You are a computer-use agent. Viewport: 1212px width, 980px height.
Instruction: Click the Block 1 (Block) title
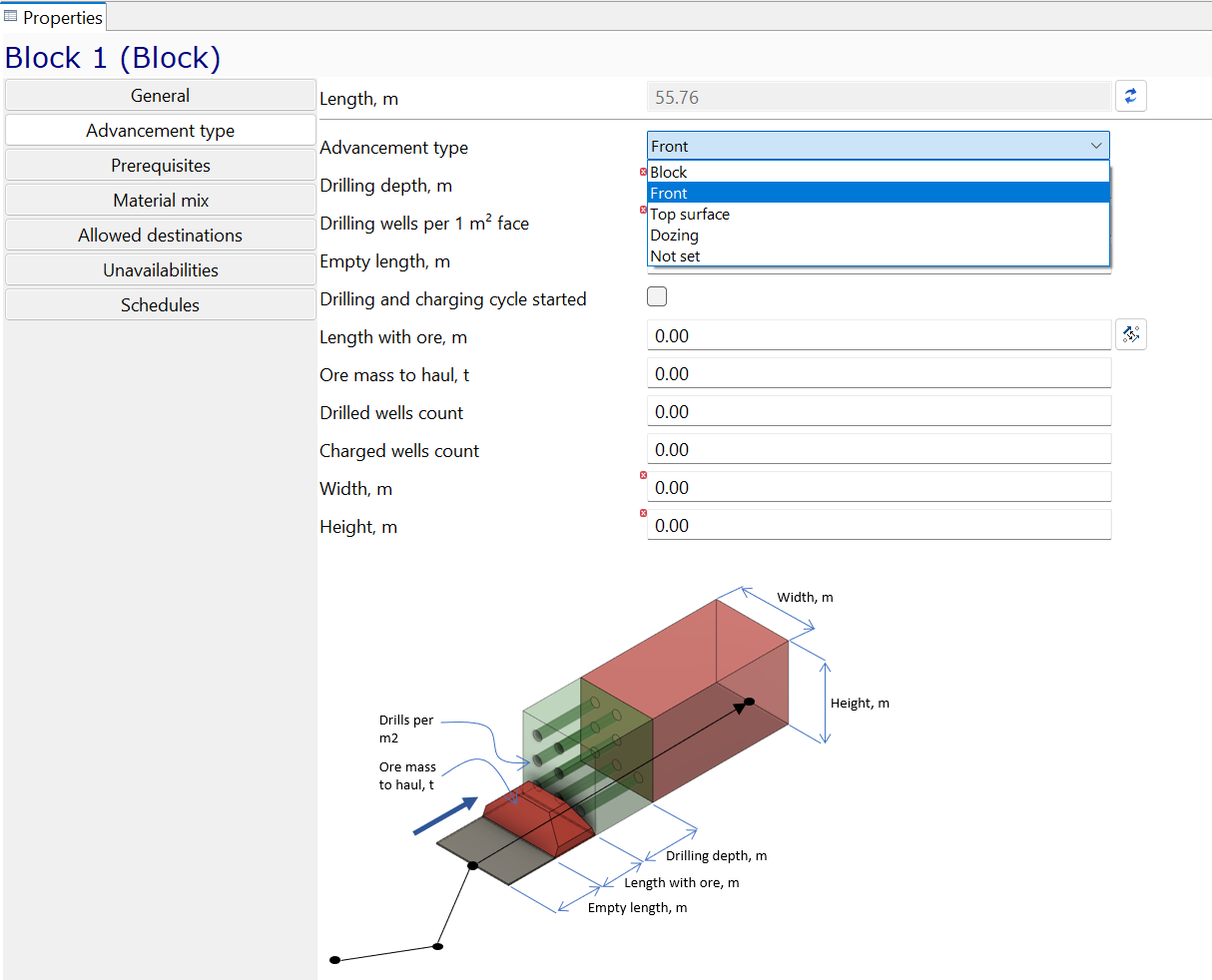113,58
